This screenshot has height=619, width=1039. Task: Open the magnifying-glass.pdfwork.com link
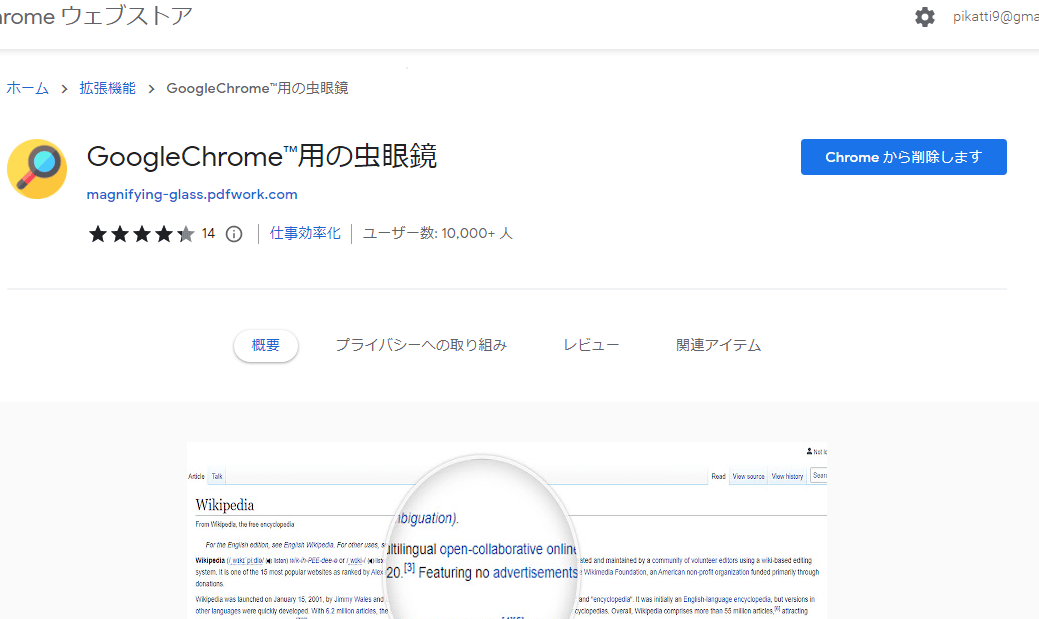[x=192, y=195]
